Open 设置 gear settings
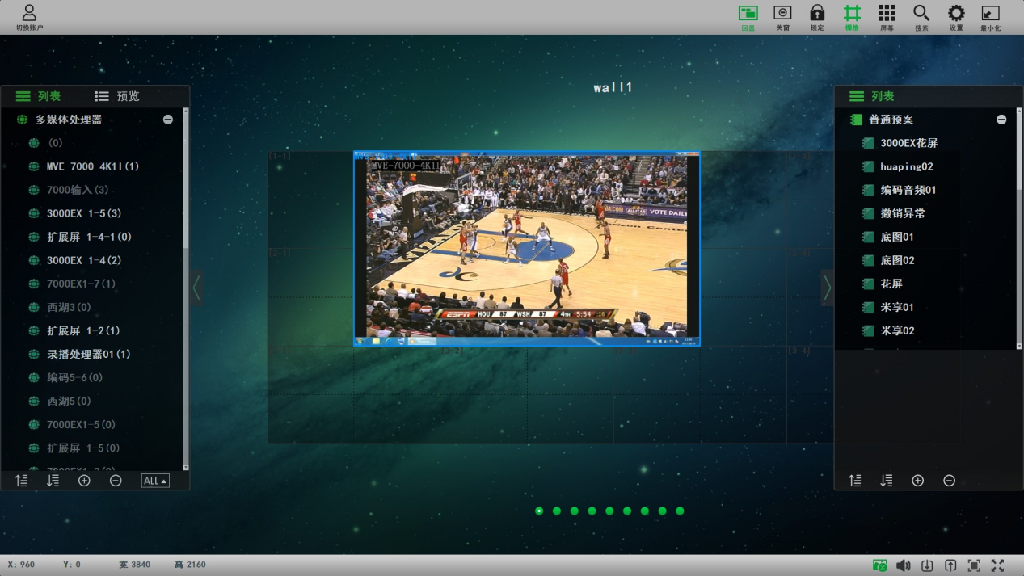 coord(956,18)
